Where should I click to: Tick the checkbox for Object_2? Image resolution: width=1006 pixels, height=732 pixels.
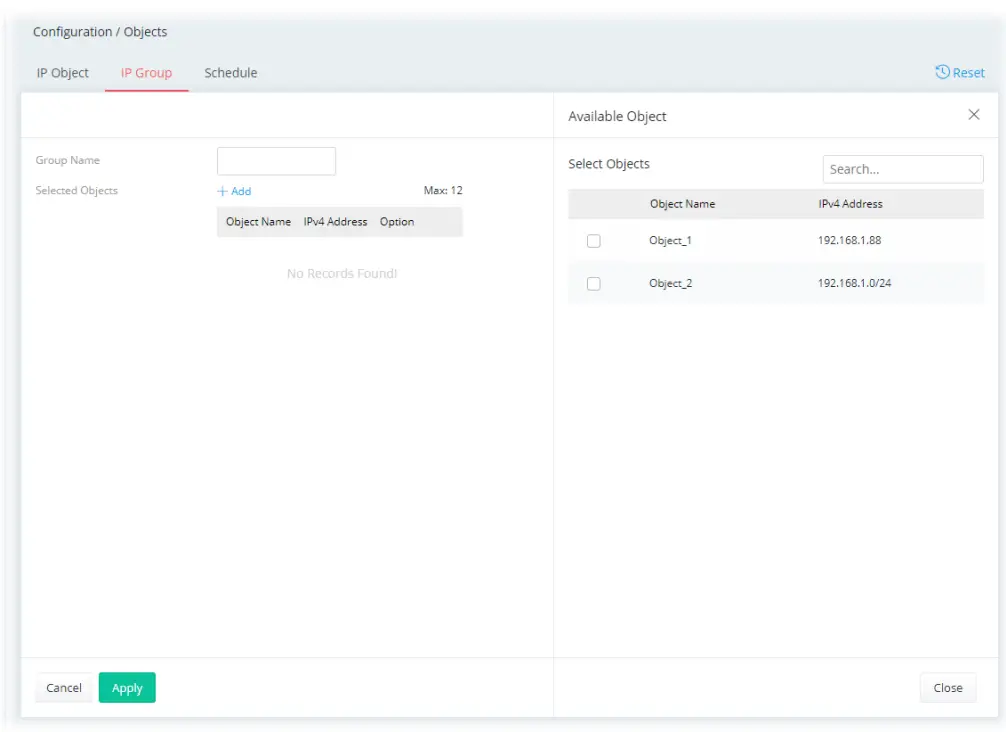coord(593,284)
